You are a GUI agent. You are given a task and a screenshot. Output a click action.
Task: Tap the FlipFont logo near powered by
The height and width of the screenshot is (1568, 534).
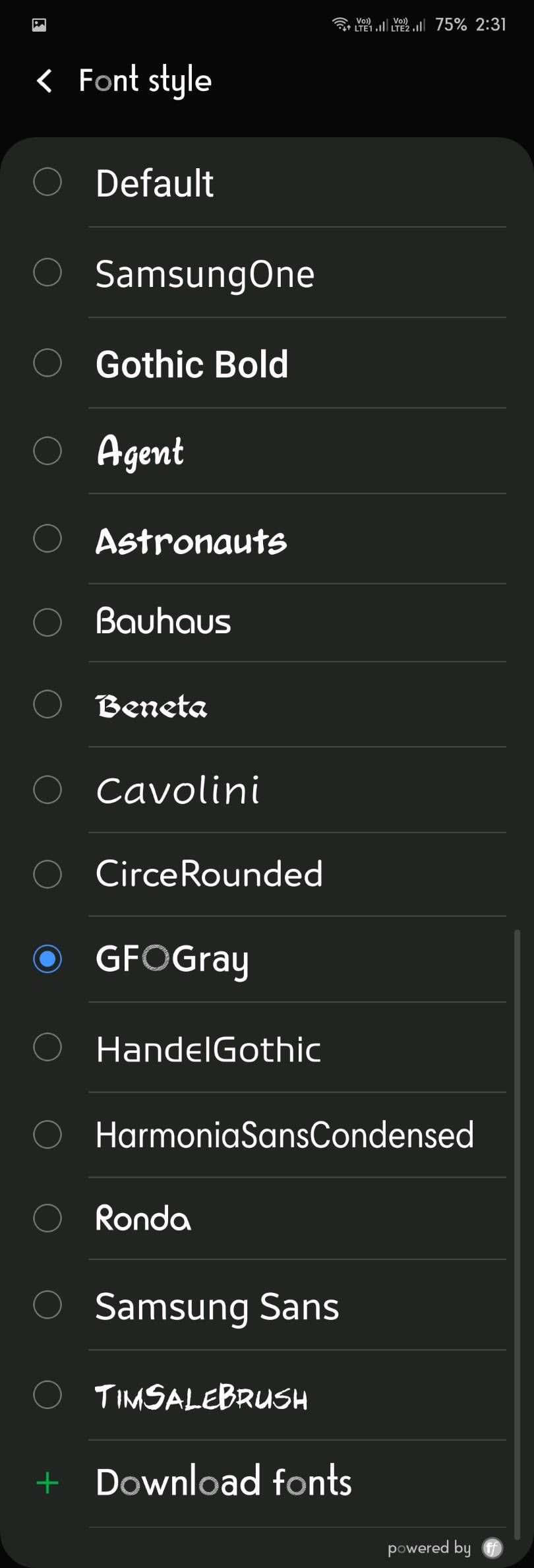[x=492, y=1548]
